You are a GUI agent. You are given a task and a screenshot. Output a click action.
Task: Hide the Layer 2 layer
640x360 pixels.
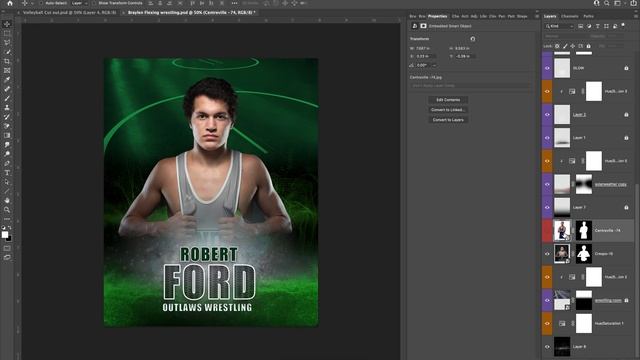point(547,115)
